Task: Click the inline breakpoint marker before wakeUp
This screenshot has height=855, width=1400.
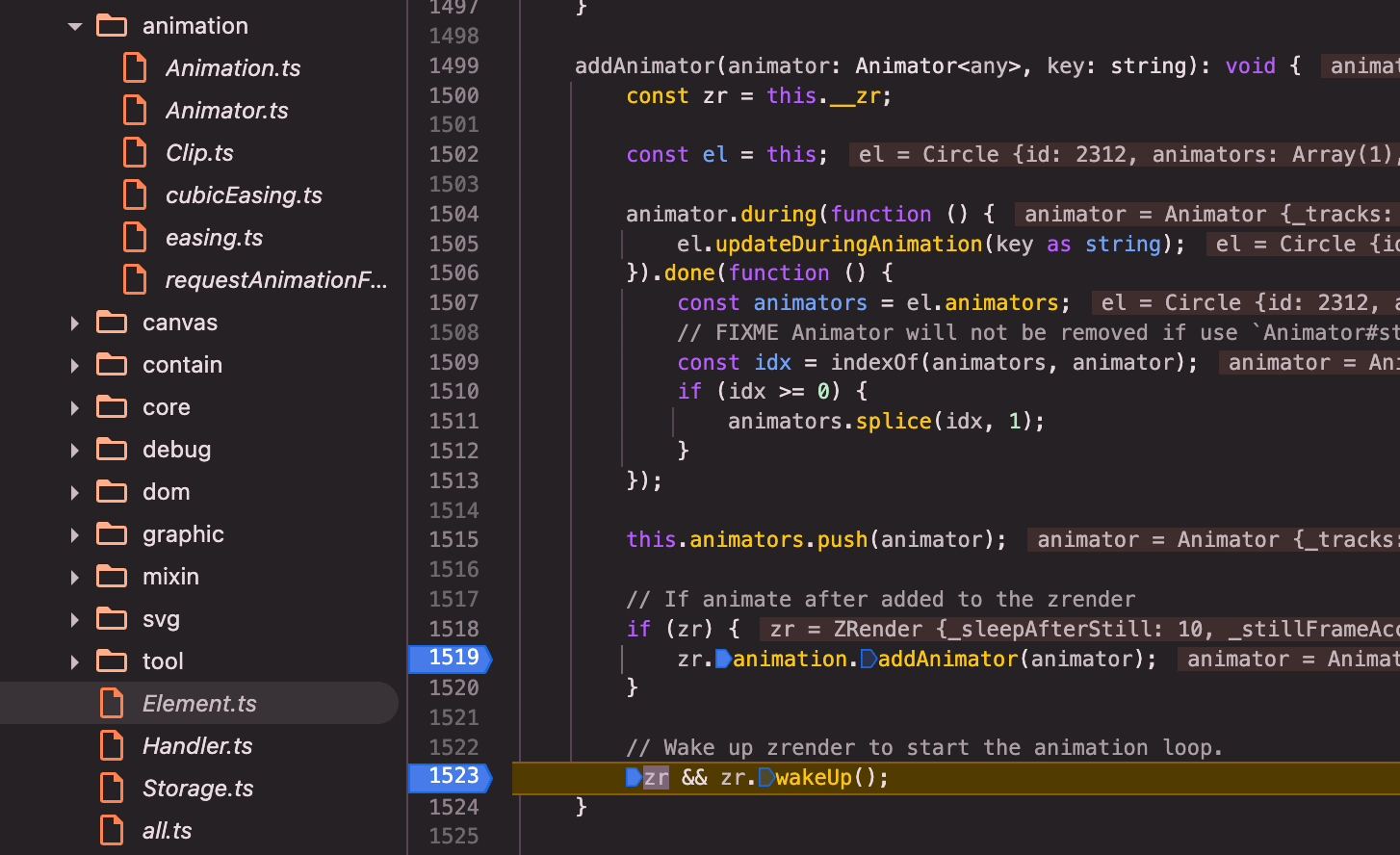Action: tap(765, 777)
